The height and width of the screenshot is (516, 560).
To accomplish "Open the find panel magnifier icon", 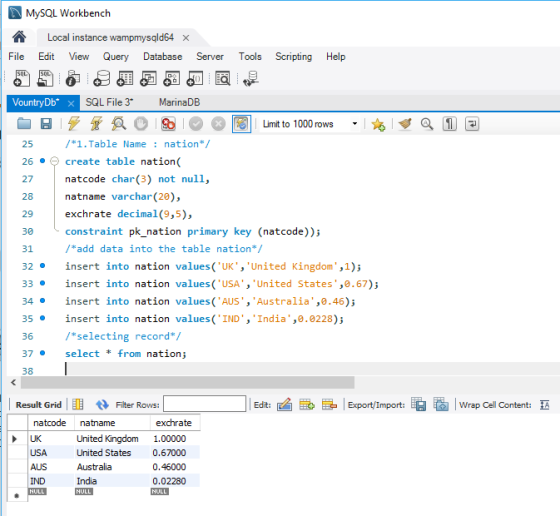I will (x=427, y=124).
